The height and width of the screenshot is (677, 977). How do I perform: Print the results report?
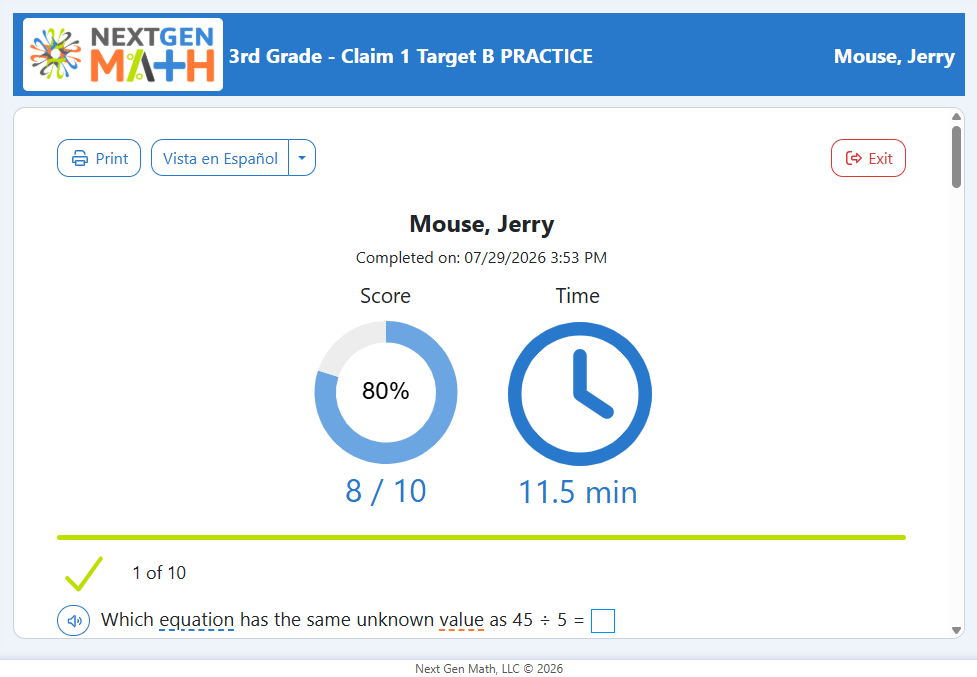click(99, 158)
